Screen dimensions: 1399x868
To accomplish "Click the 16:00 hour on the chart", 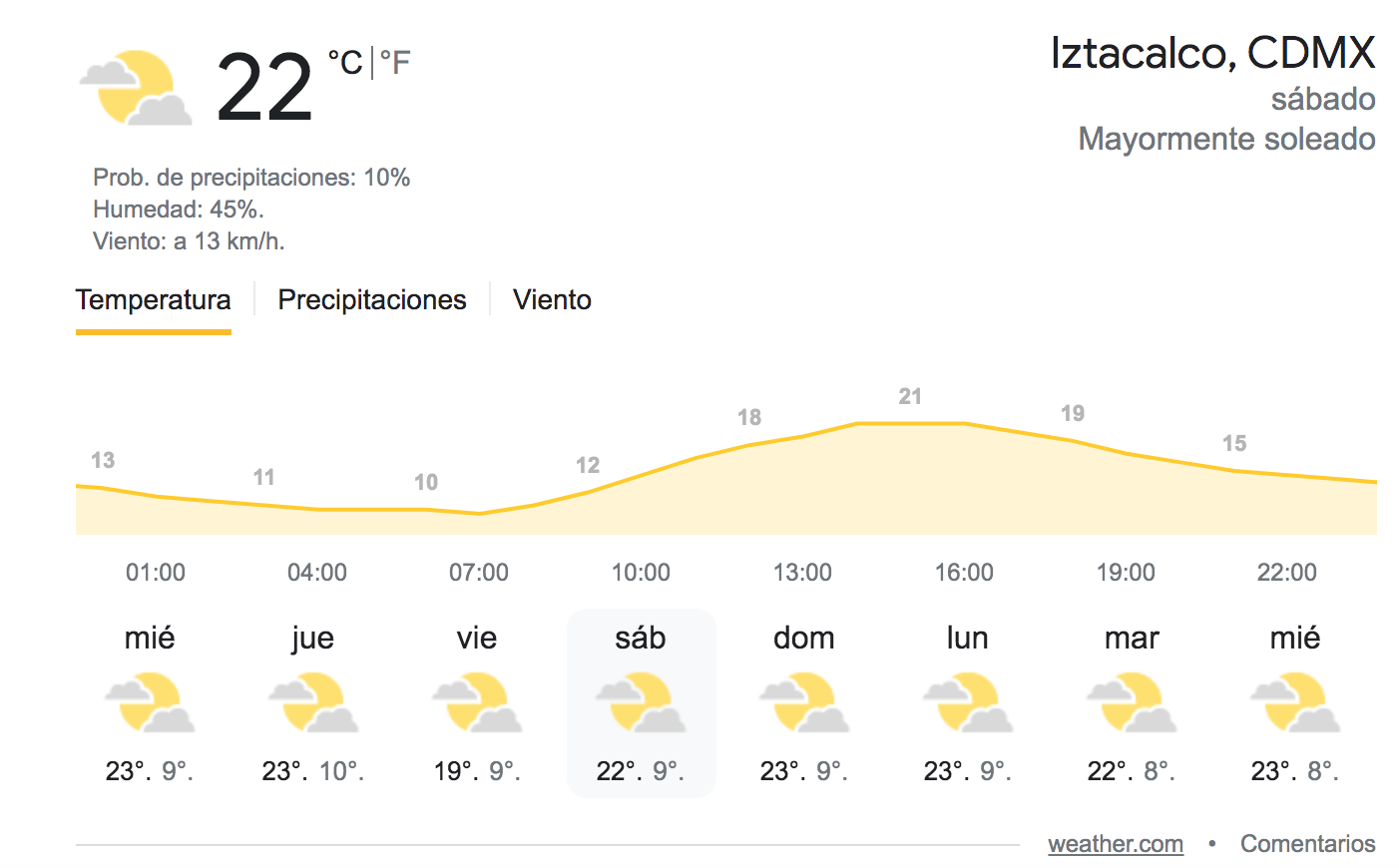I will pyautogui.click(x=964, y=573).
